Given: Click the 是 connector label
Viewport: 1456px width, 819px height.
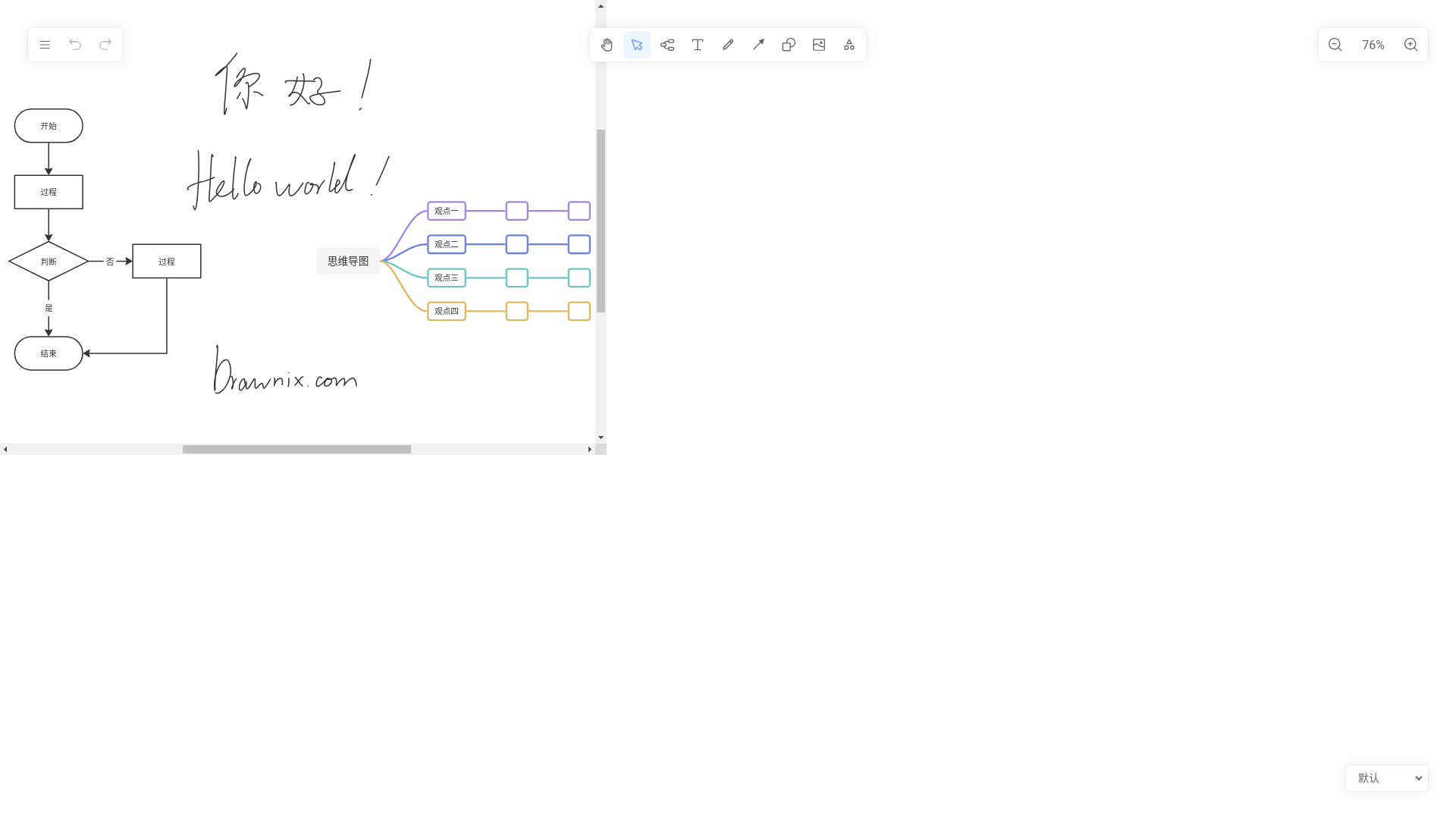Looking at the screenshot, I should [x=49, y=308].
